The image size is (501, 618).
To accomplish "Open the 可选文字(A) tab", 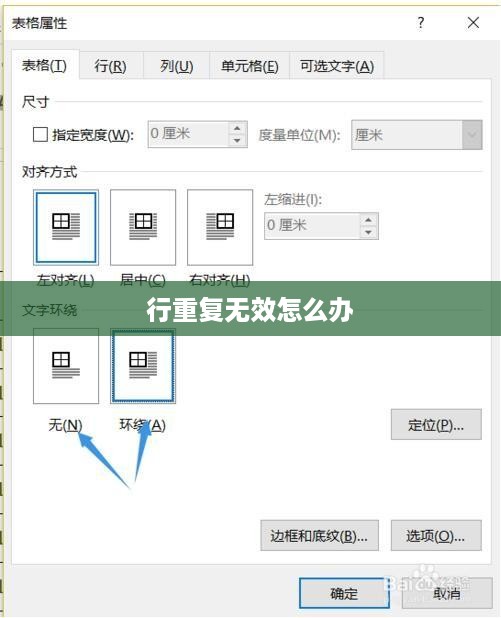I will (x=337, y=66).
